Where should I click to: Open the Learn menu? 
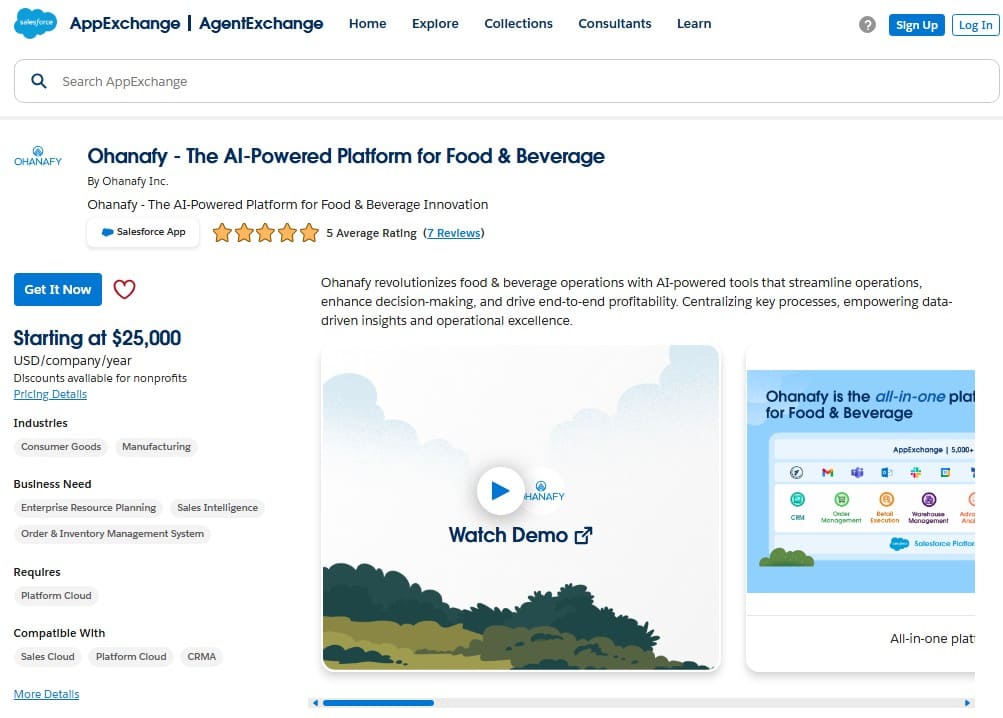tap(694, 24)
